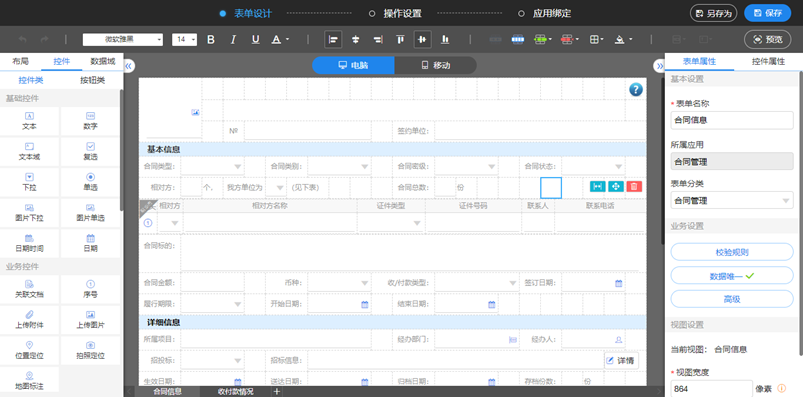Select the 数字 number control

90,121
